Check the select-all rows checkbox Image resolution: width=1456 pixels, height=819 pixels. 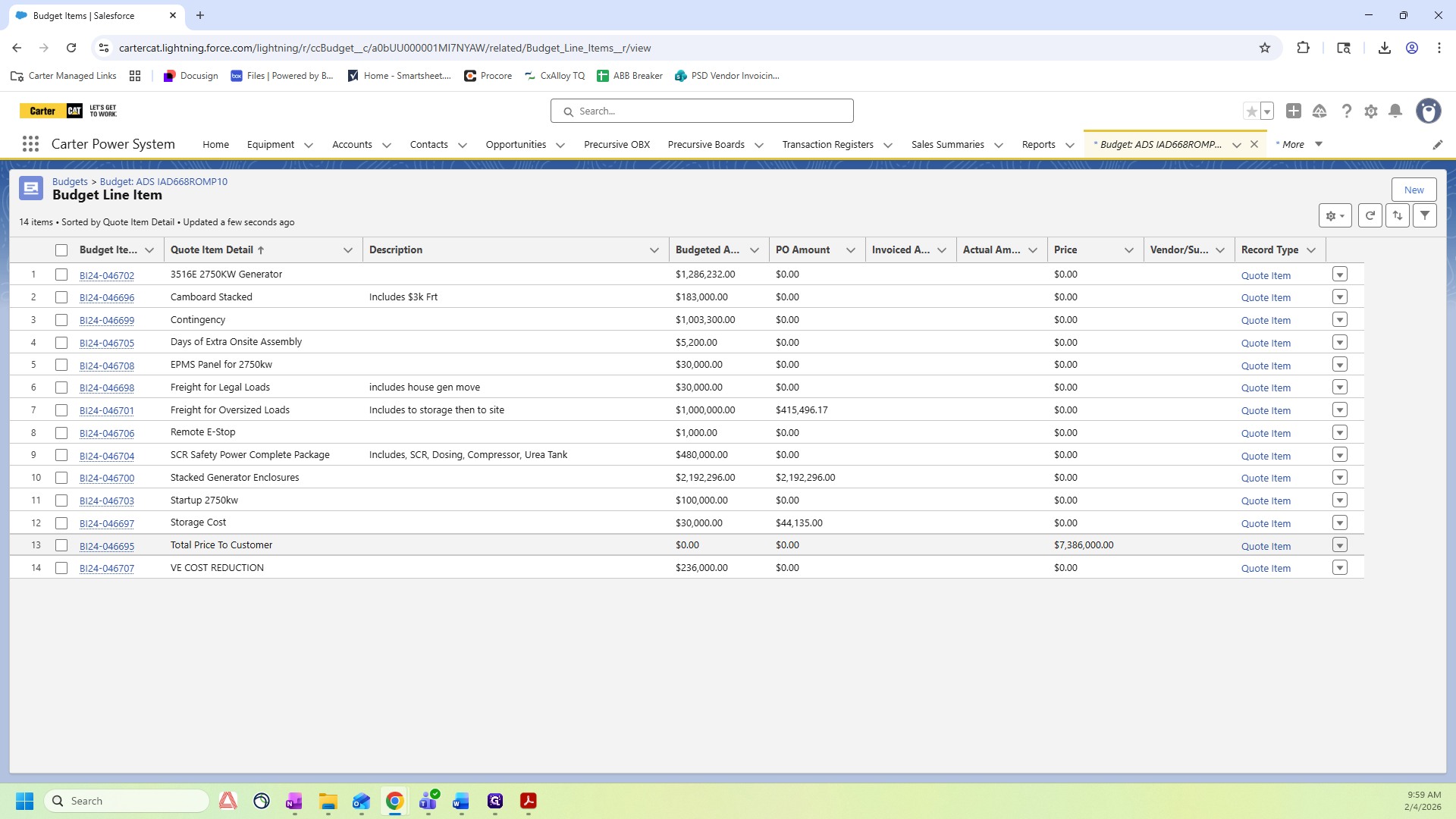(x=61, y=250)
